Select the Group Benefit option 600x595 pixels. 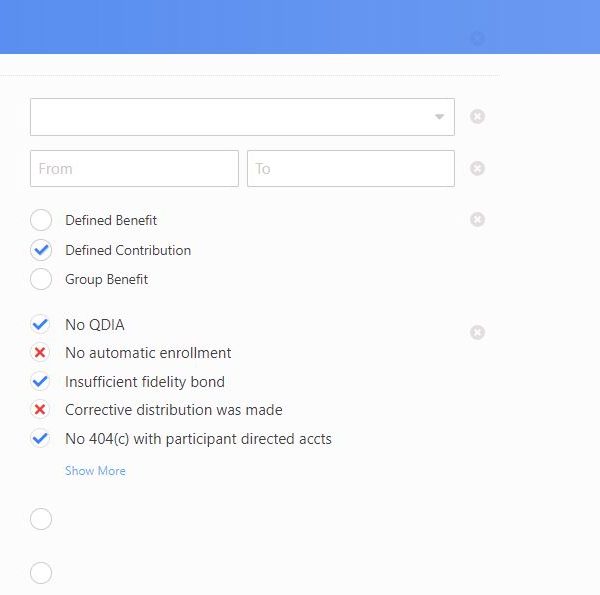(x=41, y=279)
